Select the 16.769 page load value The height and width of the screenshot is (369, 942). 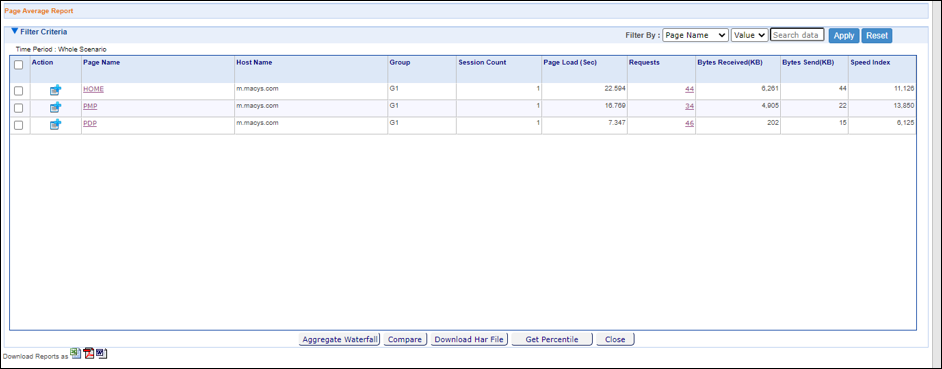pyautogui.click(x=615, y=106)
